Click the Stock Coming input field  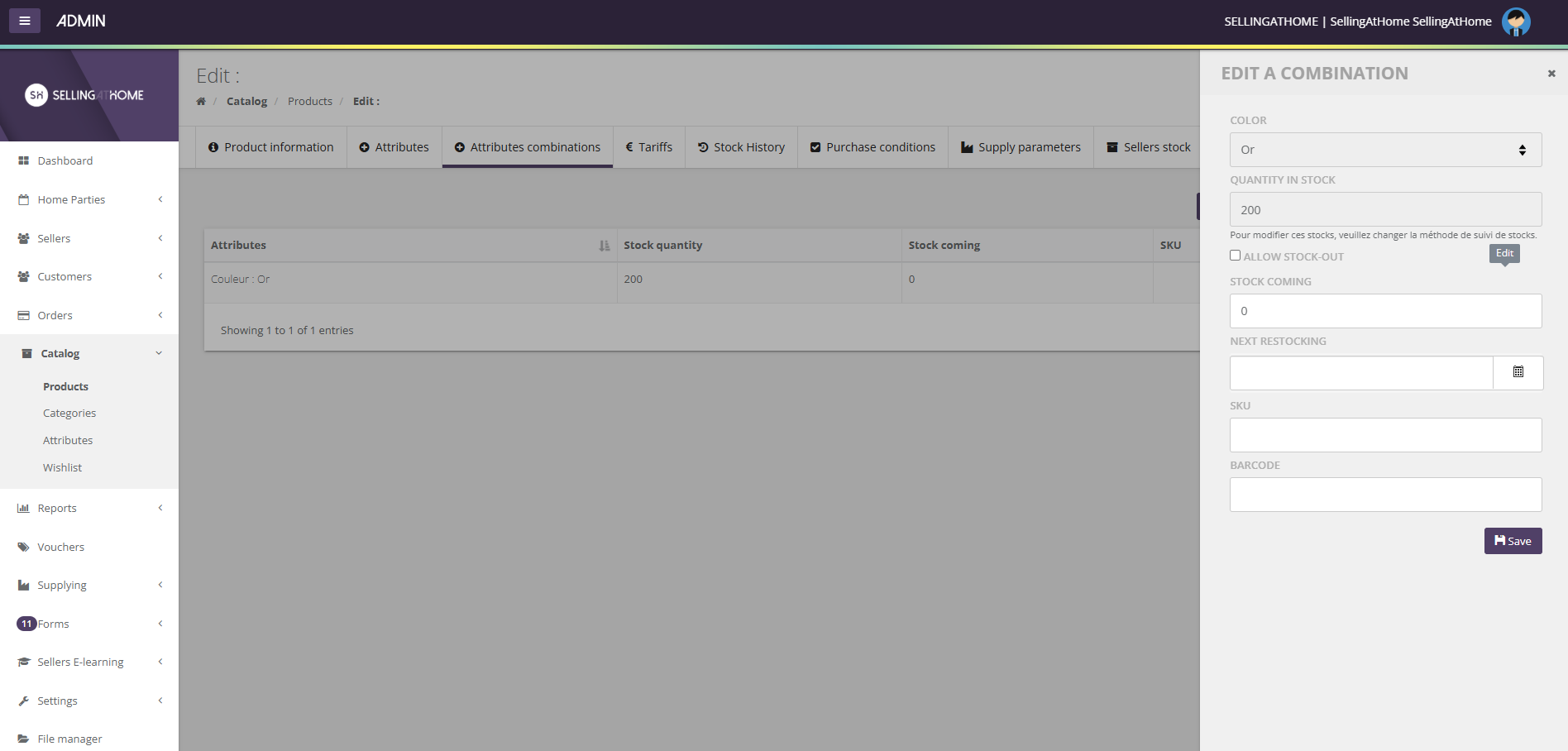click(1385, 311)
